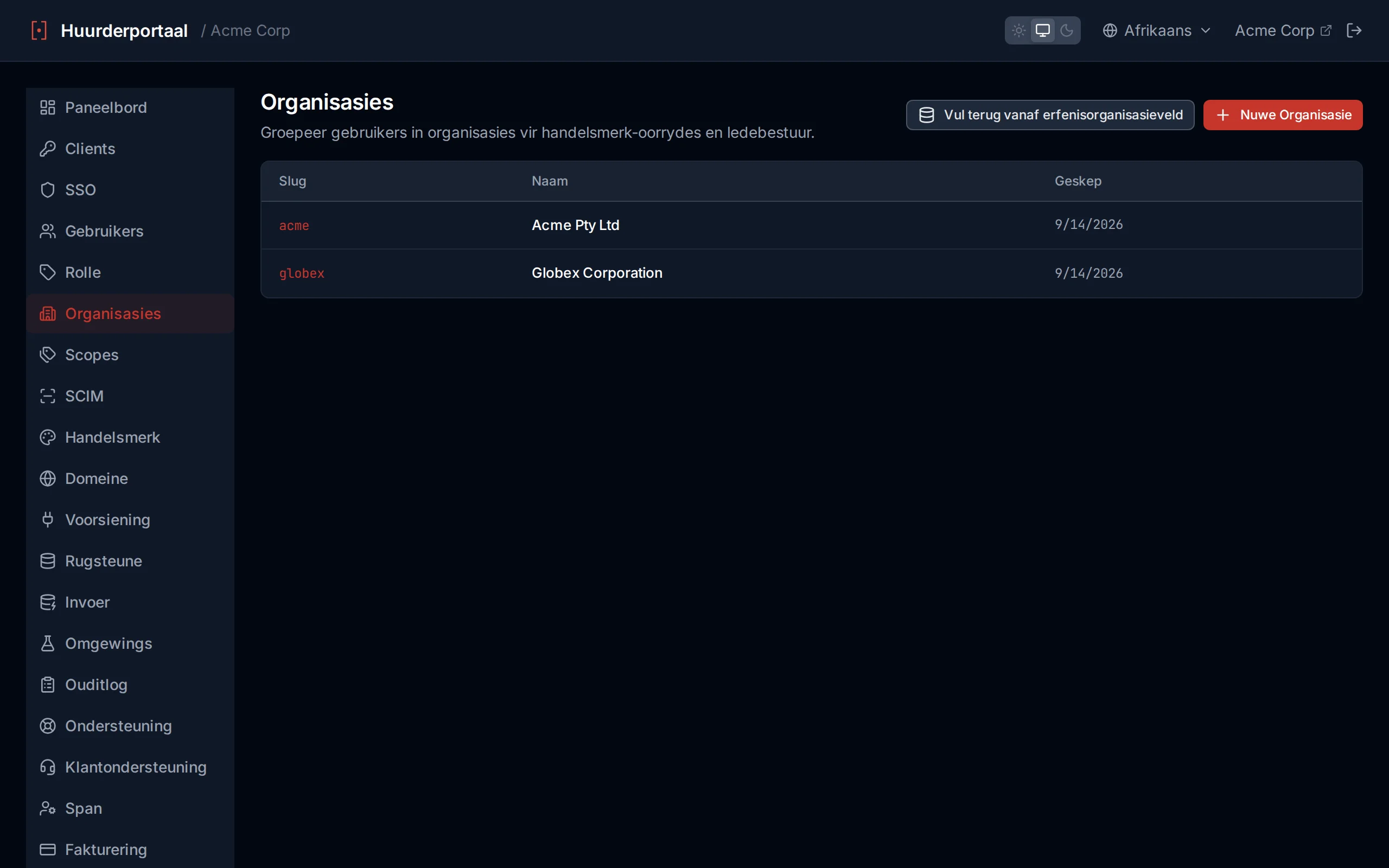This screenshot has height=868, width=1389.
Task: Click the Ouditlog clipboard icon
Action: click(48, 685)
